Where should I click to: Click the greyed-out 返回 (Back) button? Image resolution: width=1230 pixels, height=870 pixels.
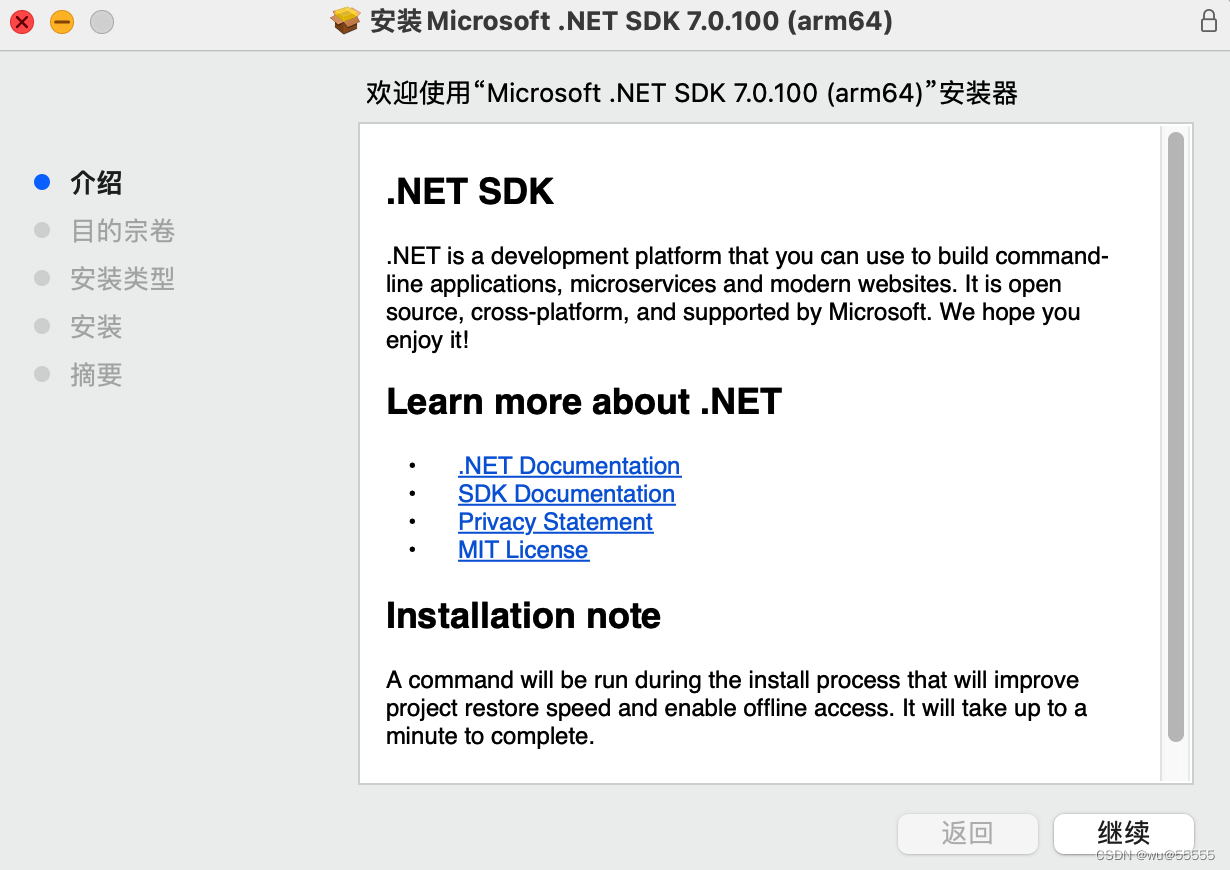click(x=967, y=833)
